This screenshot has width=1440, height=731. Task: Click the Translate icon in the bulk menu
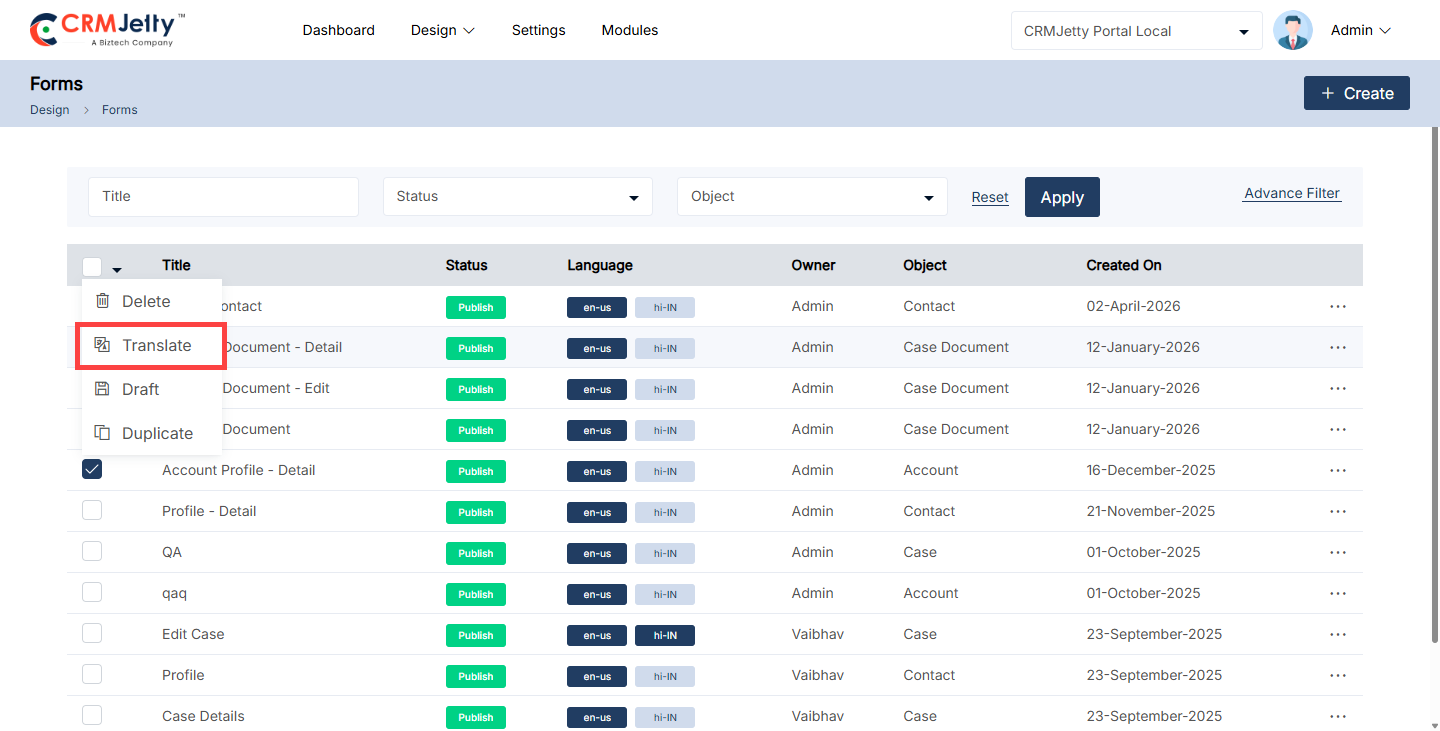click(102, 345)
